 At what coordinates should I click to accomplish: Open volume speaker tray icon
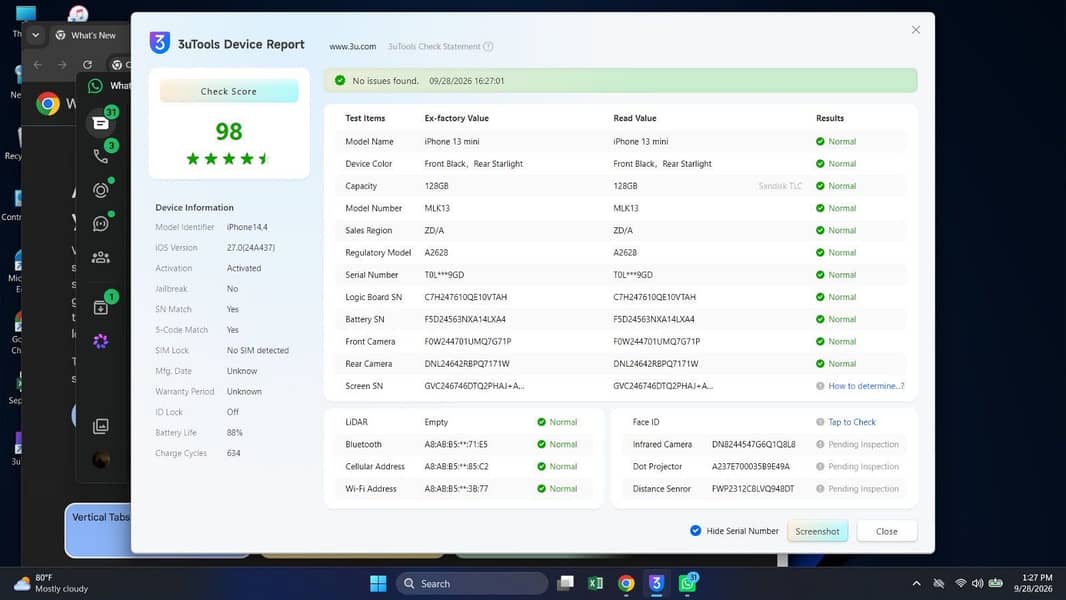click(978, 583)
